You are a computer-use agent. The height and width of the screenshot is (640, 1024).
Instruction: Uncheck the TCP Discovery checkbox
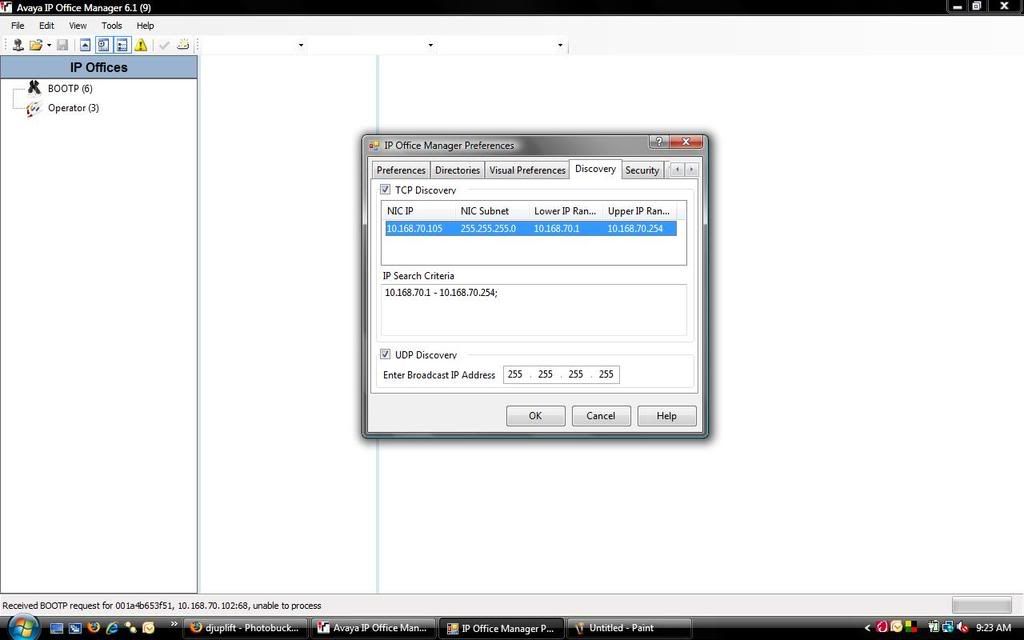[385, 189]
